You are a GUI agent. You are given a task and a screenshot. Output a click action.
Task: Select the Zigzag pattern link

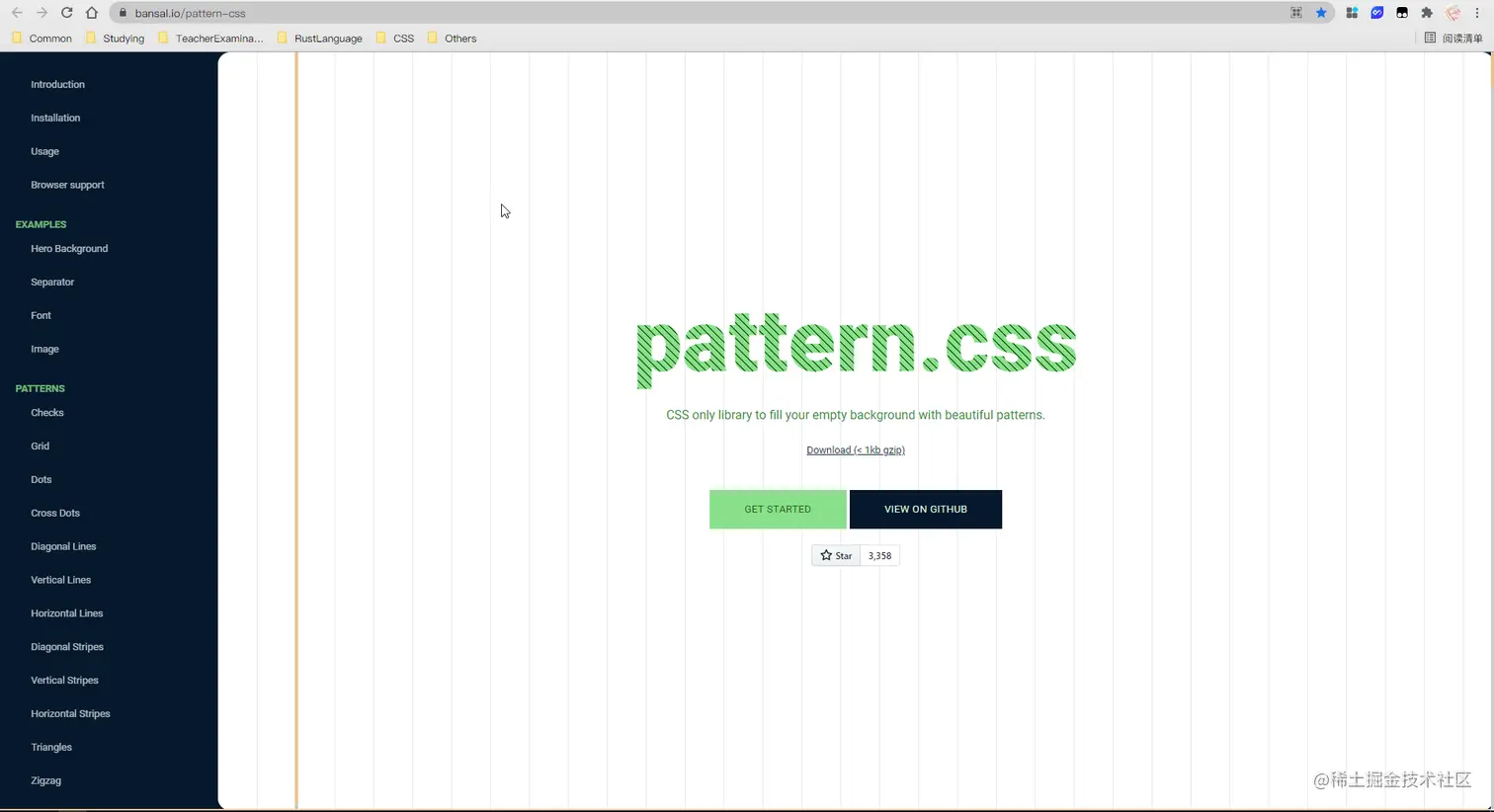point(45,781)
